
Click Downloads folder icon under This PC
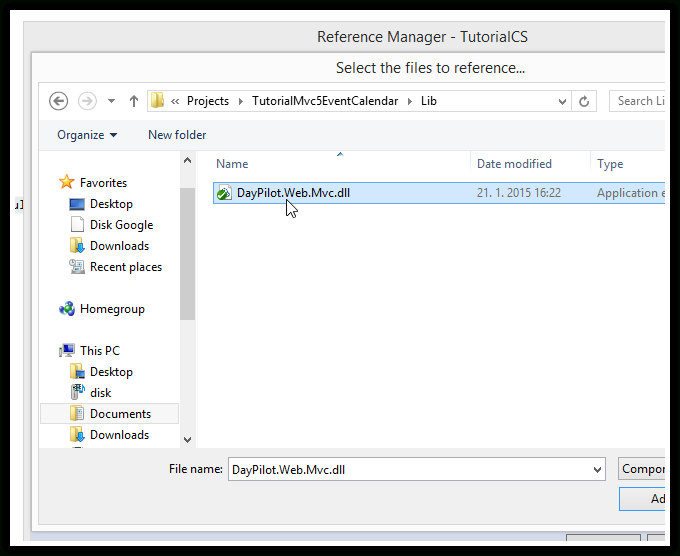pyautogui.click(x=77, y=434)
